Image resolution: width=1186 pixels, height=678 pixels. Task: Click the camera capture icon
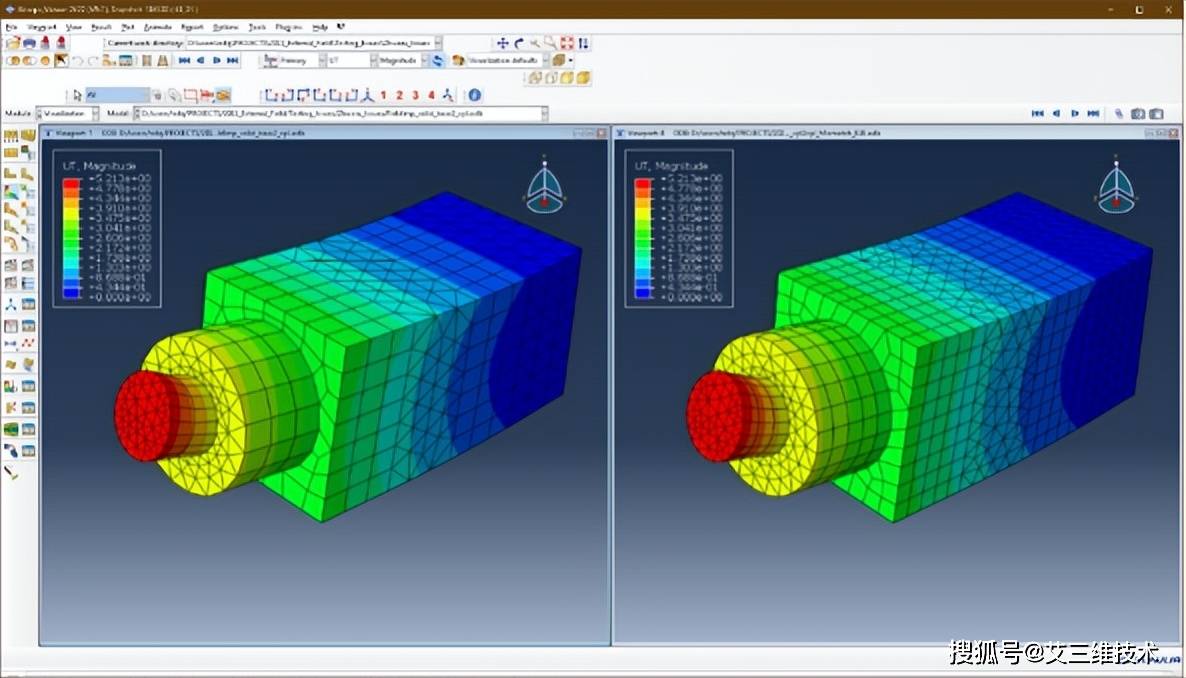1138,114
